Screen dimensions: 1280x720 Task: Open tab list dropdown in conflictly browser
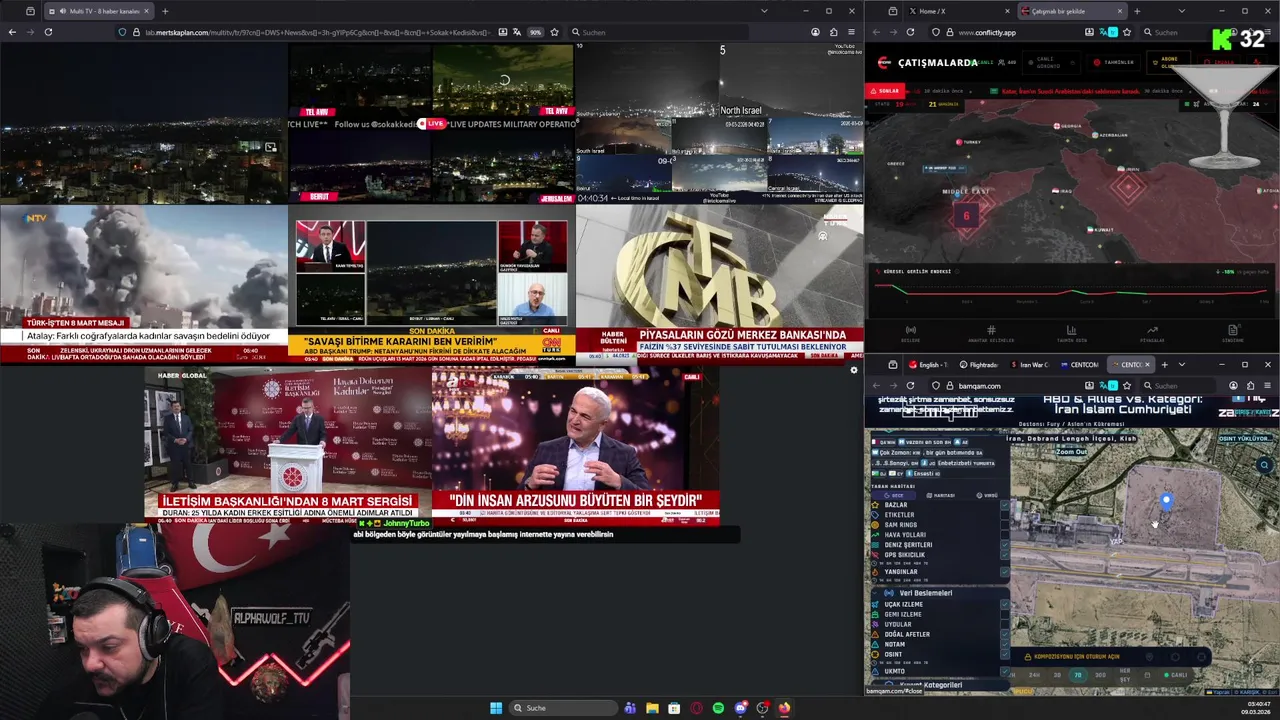coord(1181,11)
